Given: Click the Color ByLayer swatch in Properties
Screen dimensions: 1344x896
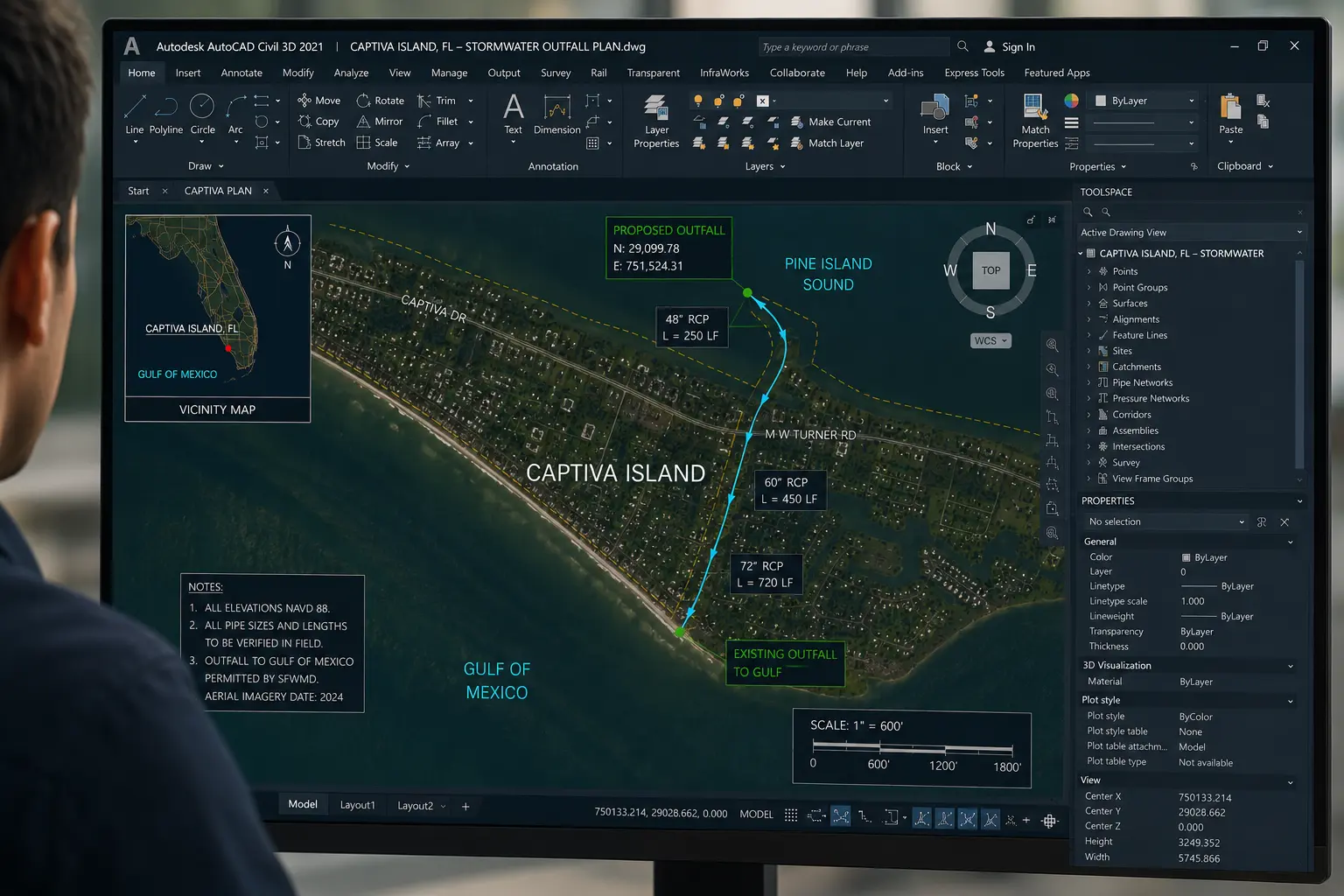Looking at the screenshot, I should coord(1186,557).
